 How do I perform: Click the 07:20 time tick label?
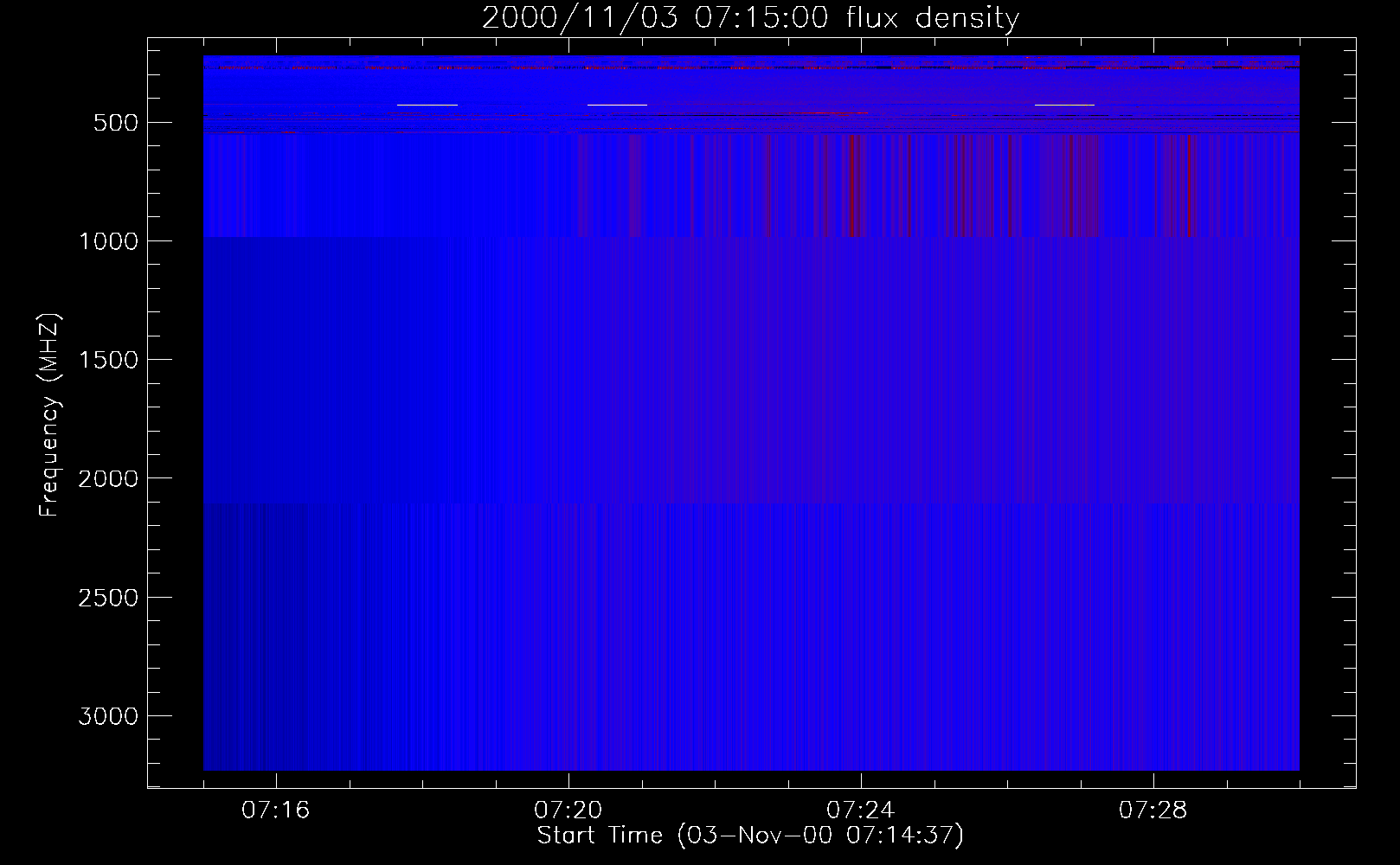(x=568, y=811)
